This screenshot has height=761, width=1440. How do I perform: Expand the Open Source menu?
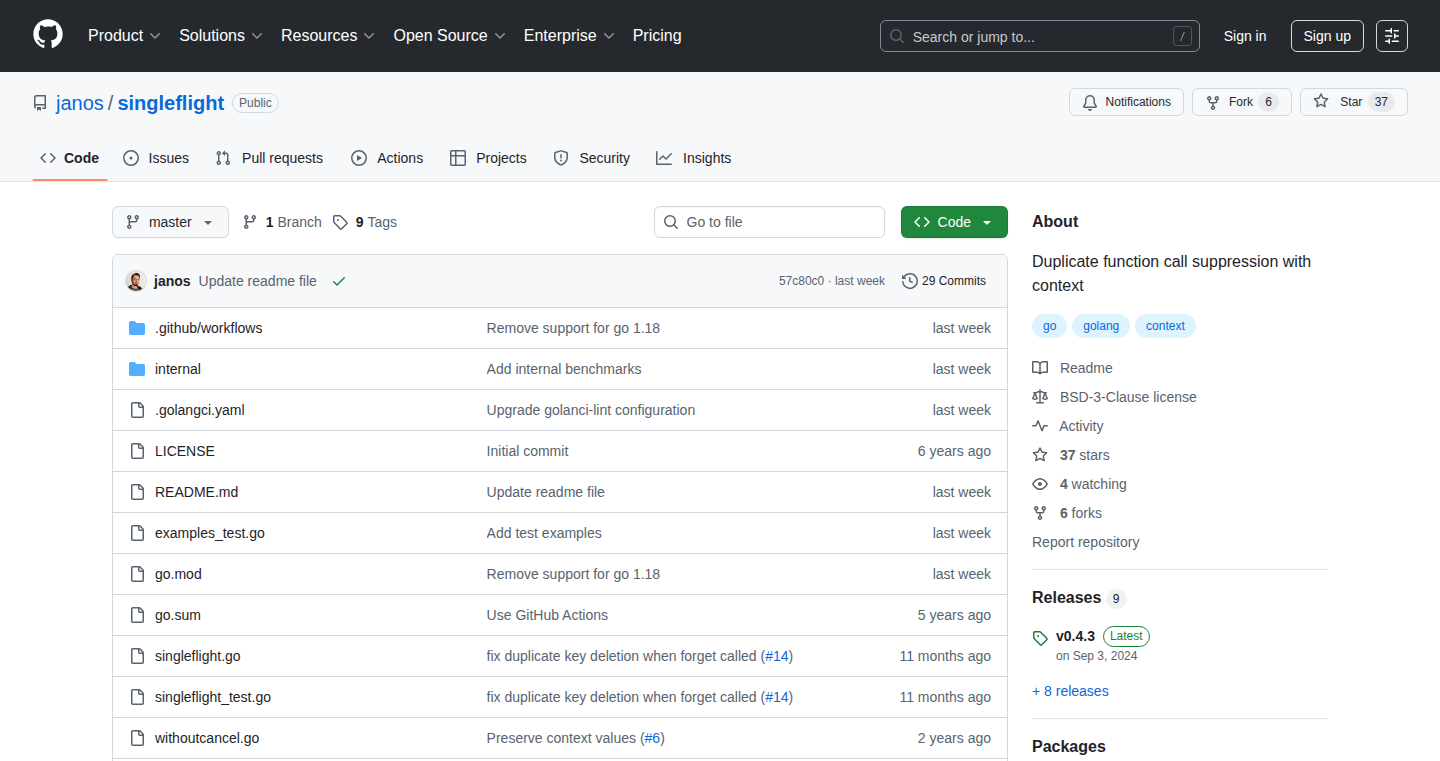coord(450,36)
